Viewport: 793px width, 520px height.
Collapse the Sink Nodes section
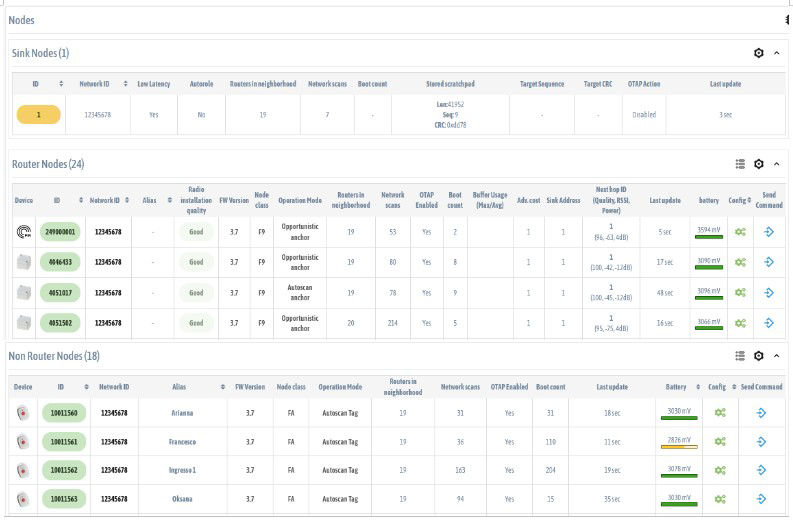coord(777,53)
